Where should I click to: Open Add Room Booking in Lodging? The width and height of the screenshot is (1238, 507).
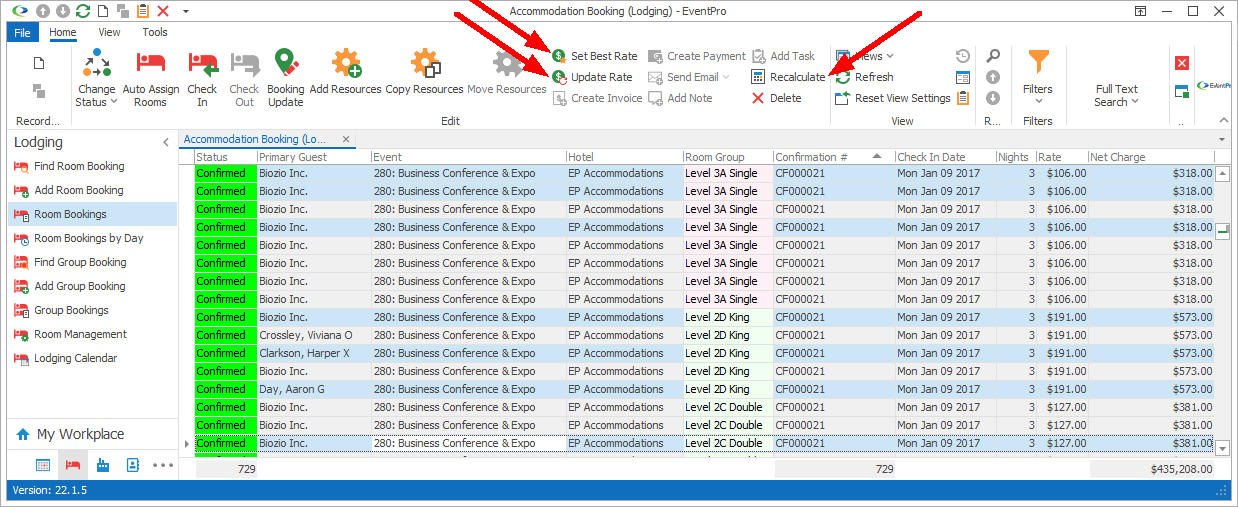pyautogui.click(x=92, y=190)
